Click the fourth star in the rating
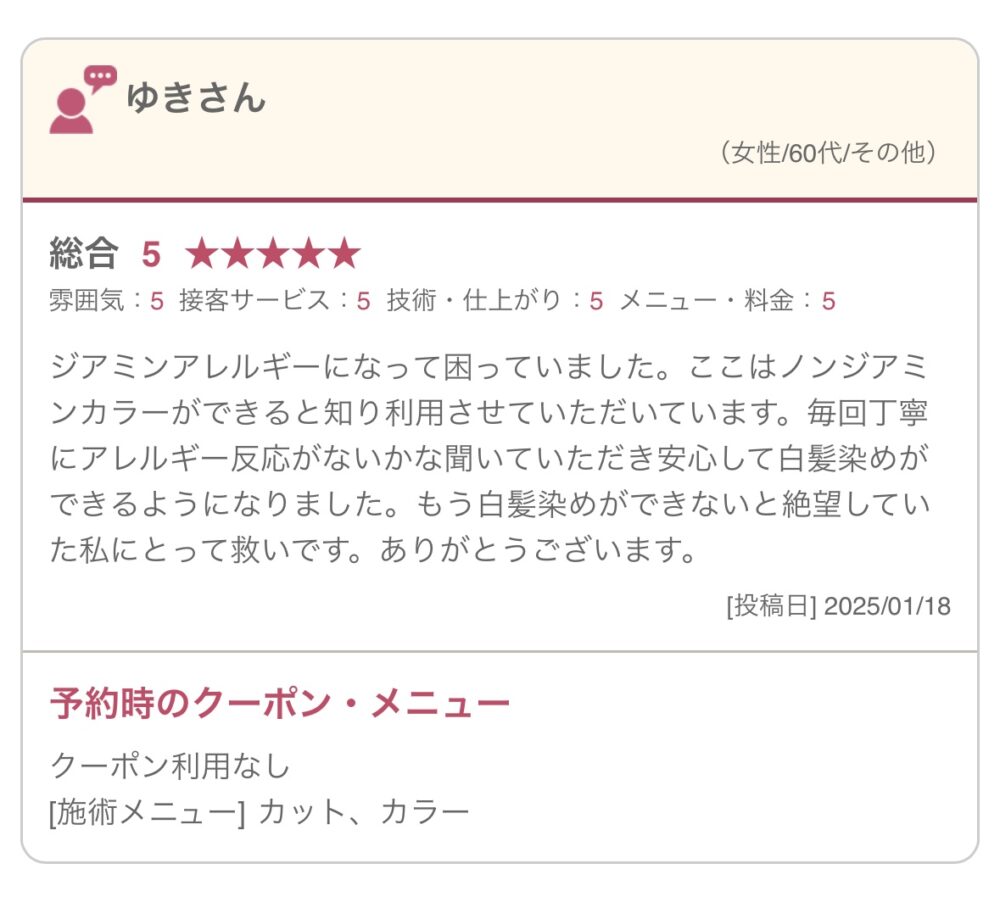 pyautogui.click(x=308, y=255)
